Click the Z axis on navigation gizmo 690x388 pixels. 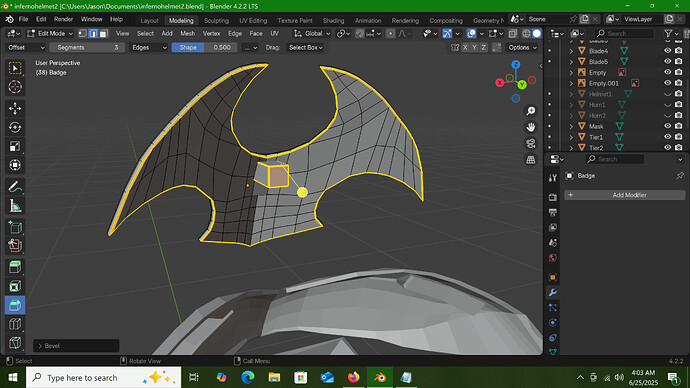tap(516, 65)
